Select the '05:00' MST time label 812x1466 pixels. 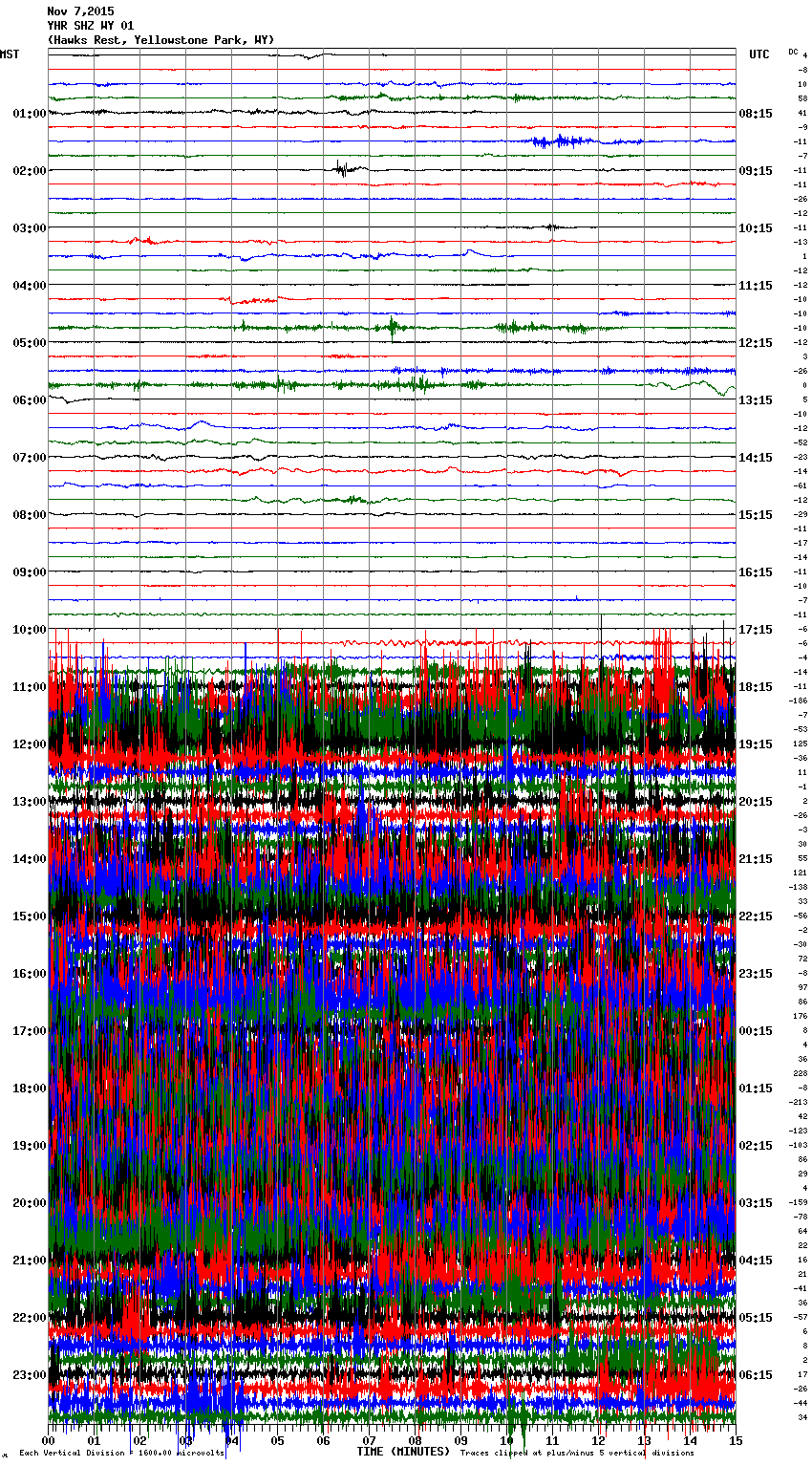pyautogui.click(x=30, y=343)
